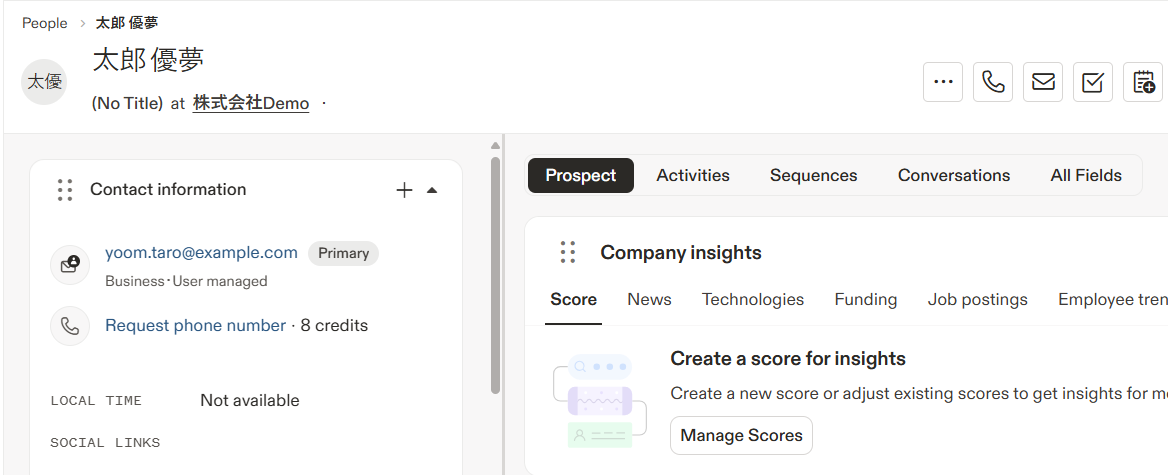Screen dimensions: 1168x475
Task: Click the phone call icon button
Action: coord(993,82)
